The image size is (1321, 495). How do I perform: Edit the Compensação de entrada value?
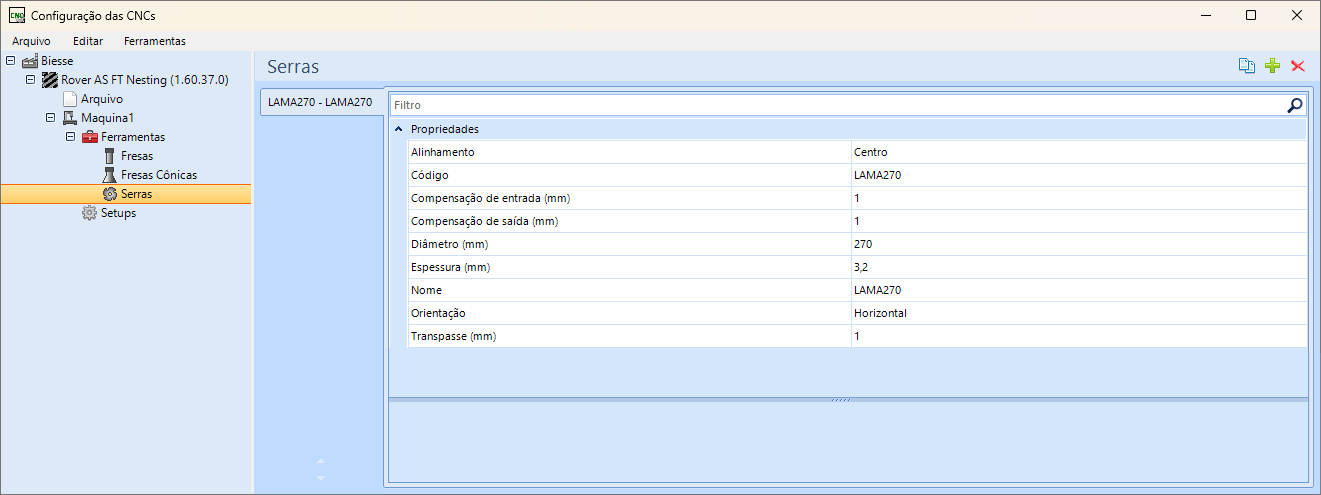[x=1078, y=198]
